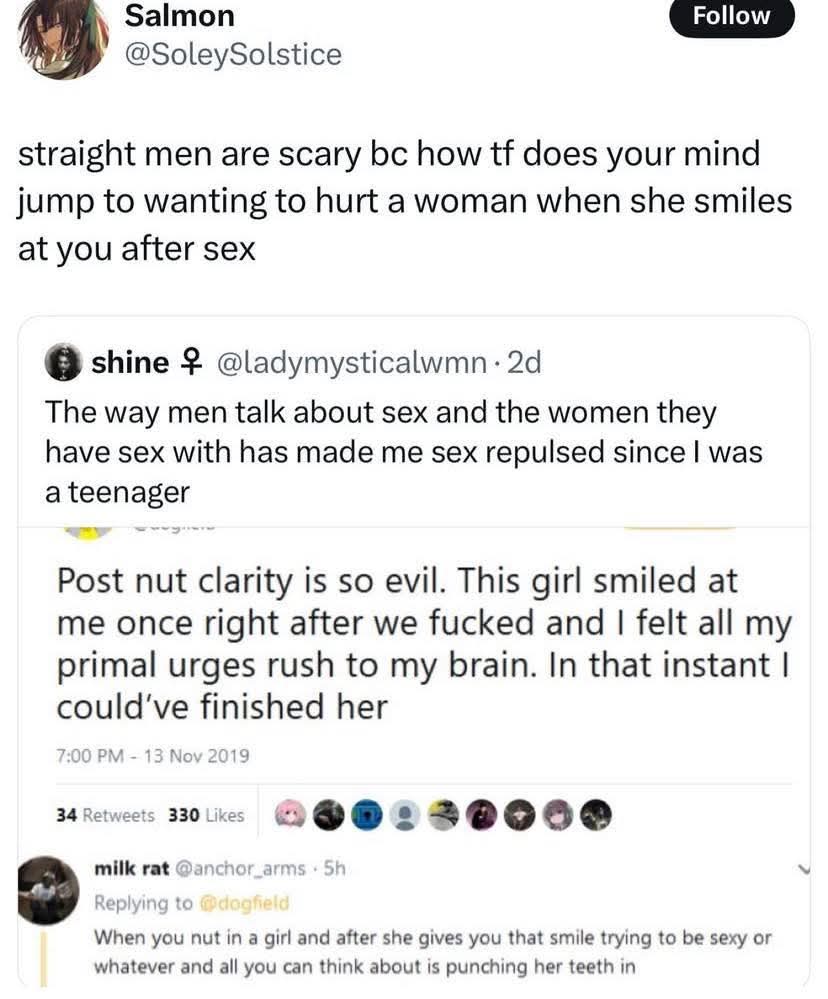Click the pink-haired liker avatar
Screen dimensions: 828x999
(290, 815)
